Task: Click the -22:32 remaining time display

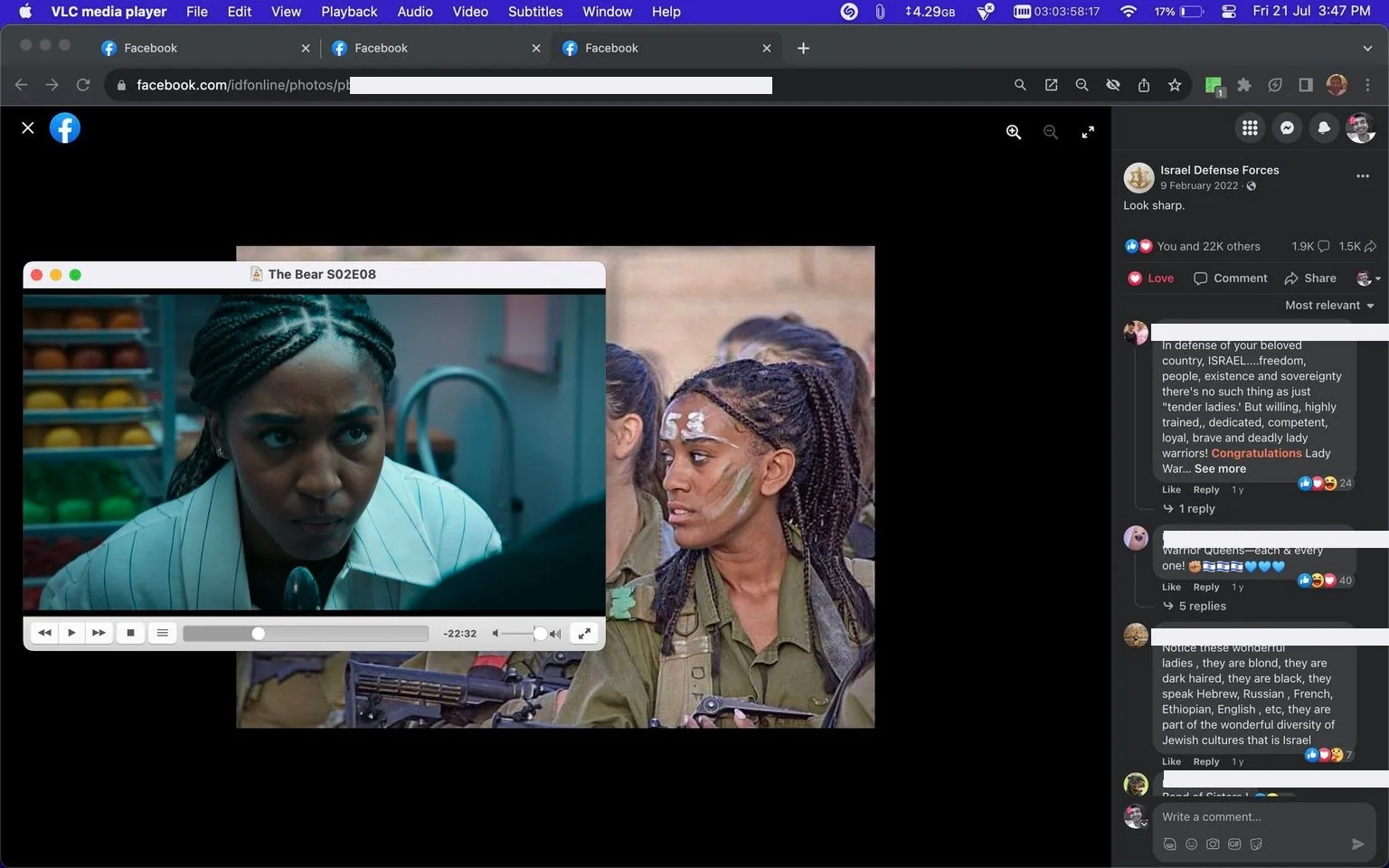Action: click(x=459, y=634)
